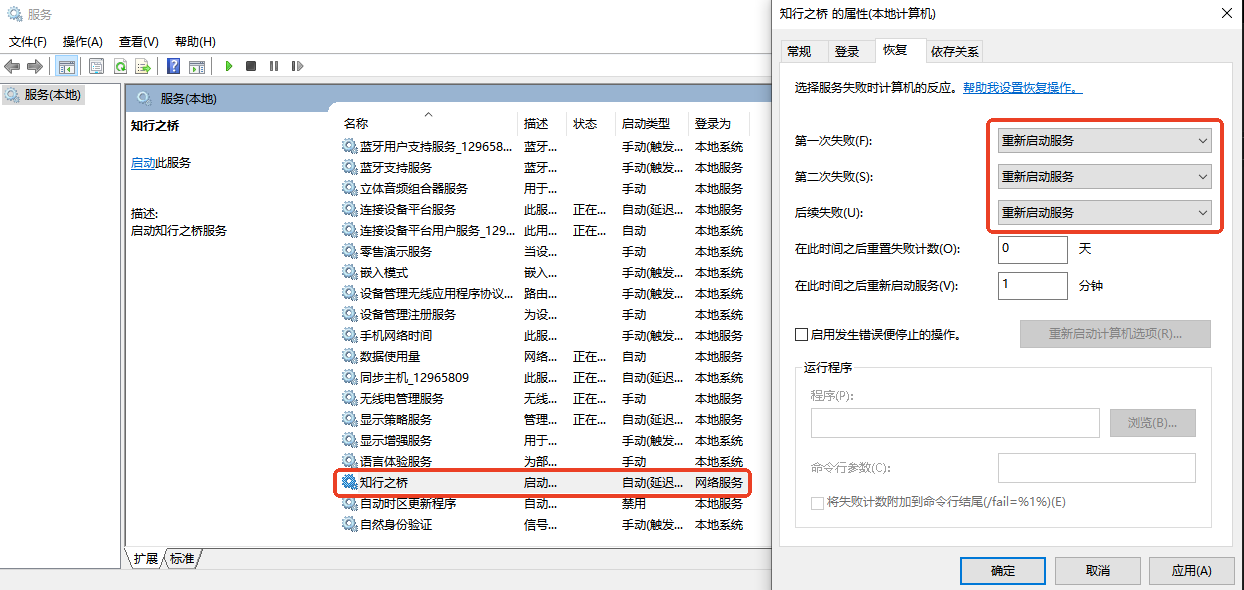
Task: Enable the 启用发生错误便停止的操作 checkbox
Action: [801, 335]
